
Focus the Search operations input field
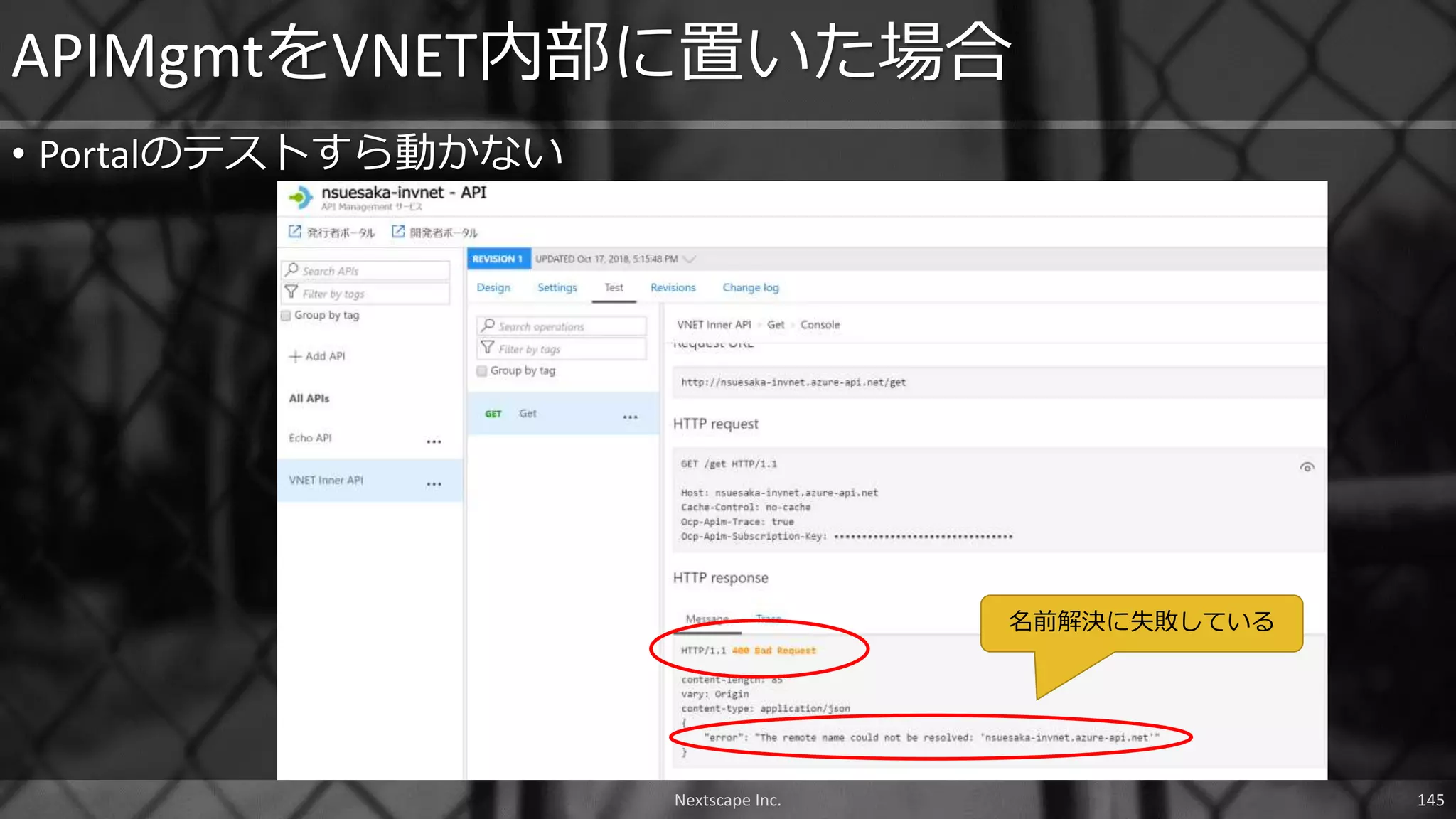(x=562, y=326)
